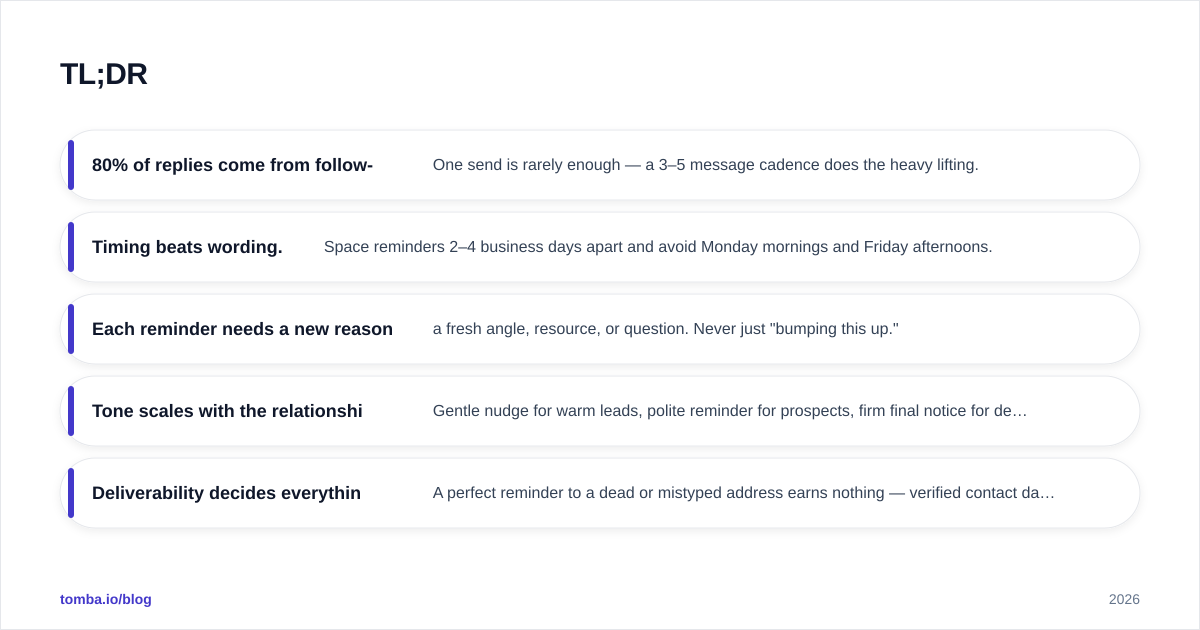Click the purple accent bar beside 'Timing beats wording'
Screen dimensions: 1200x630
[x=71, y=247]
